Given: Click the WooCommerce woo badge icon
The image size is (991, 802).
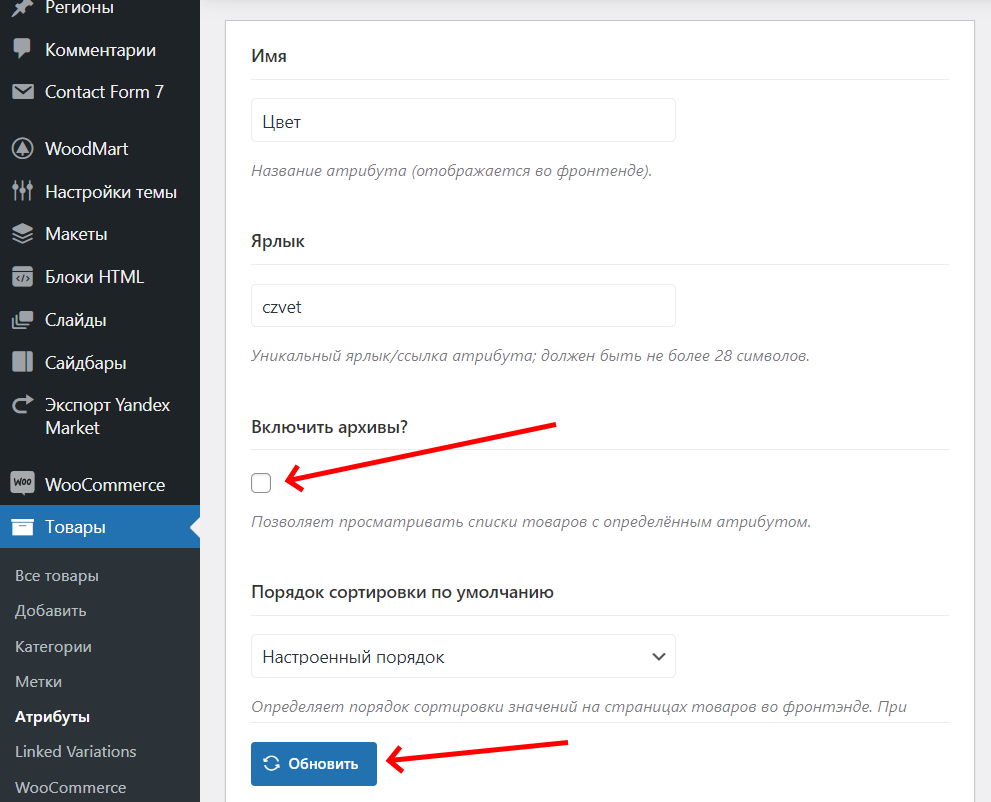Looking at the screenshot, I should (x=22, y=484).
